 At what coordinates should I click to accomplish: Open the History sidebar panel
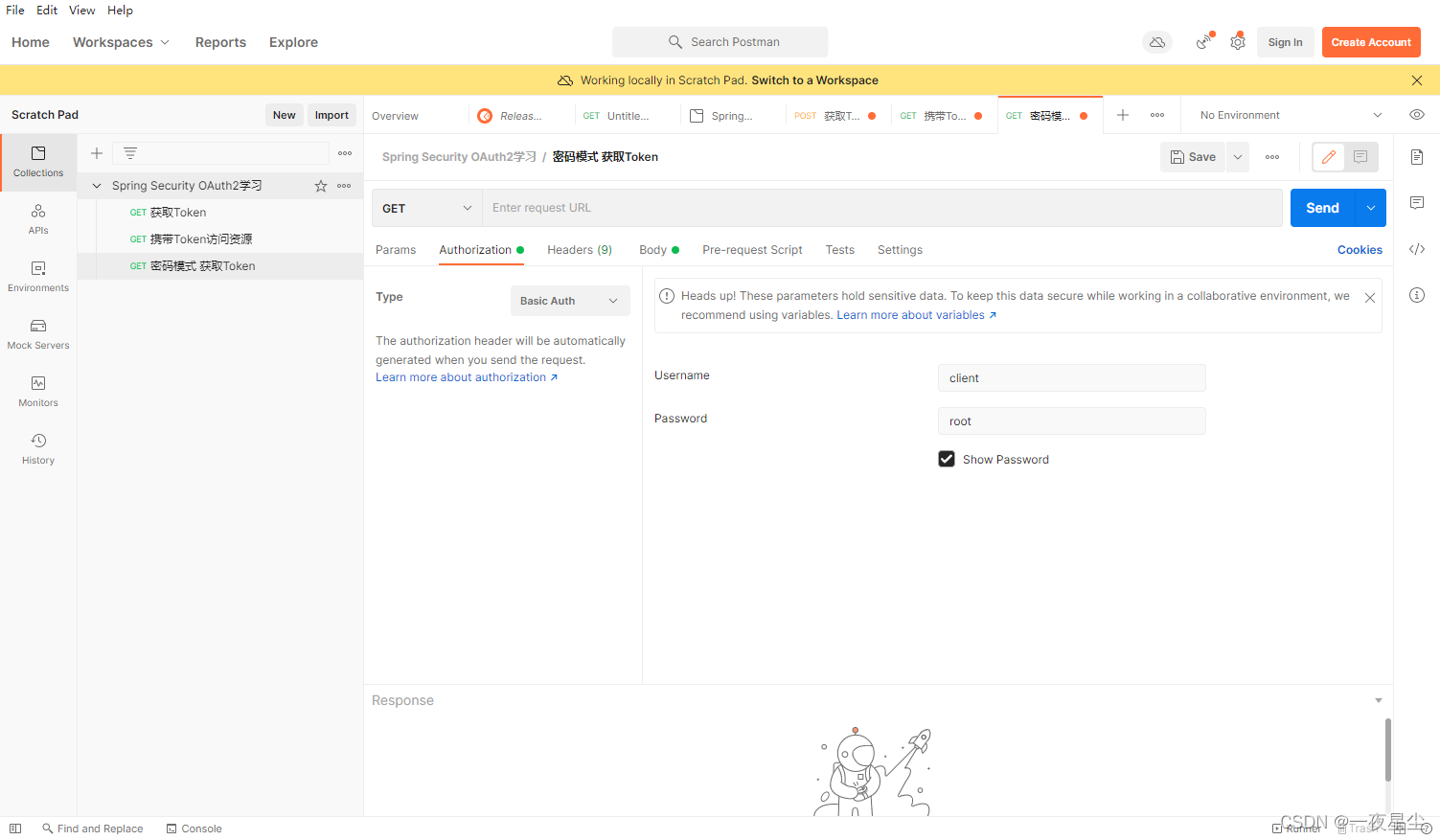tap(38, 449)
